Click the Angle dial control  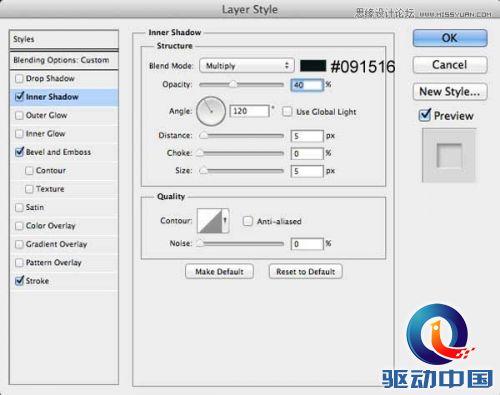[x=211, y=111]
